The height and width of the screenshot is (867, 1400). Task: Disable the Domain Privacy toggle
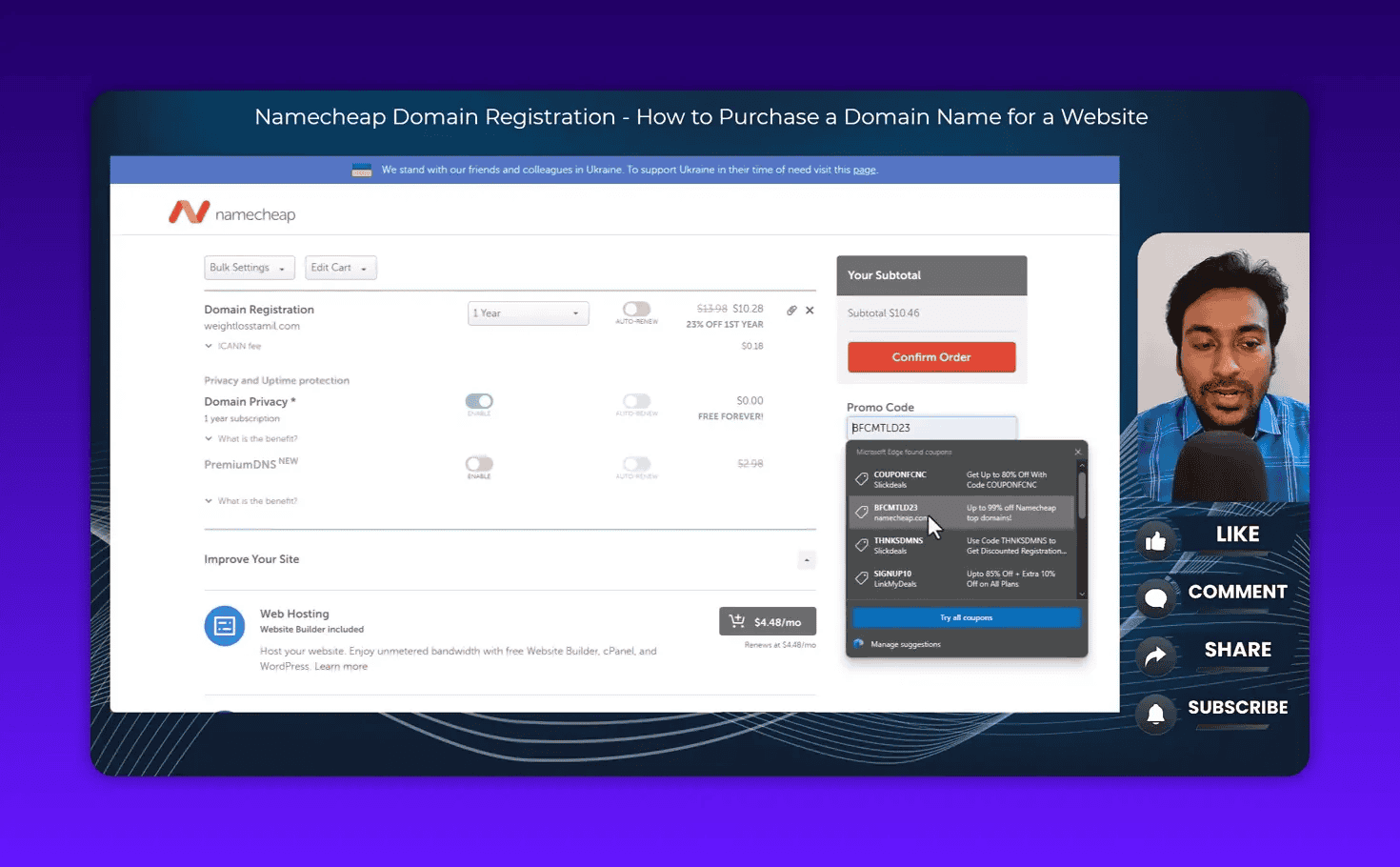479,402
